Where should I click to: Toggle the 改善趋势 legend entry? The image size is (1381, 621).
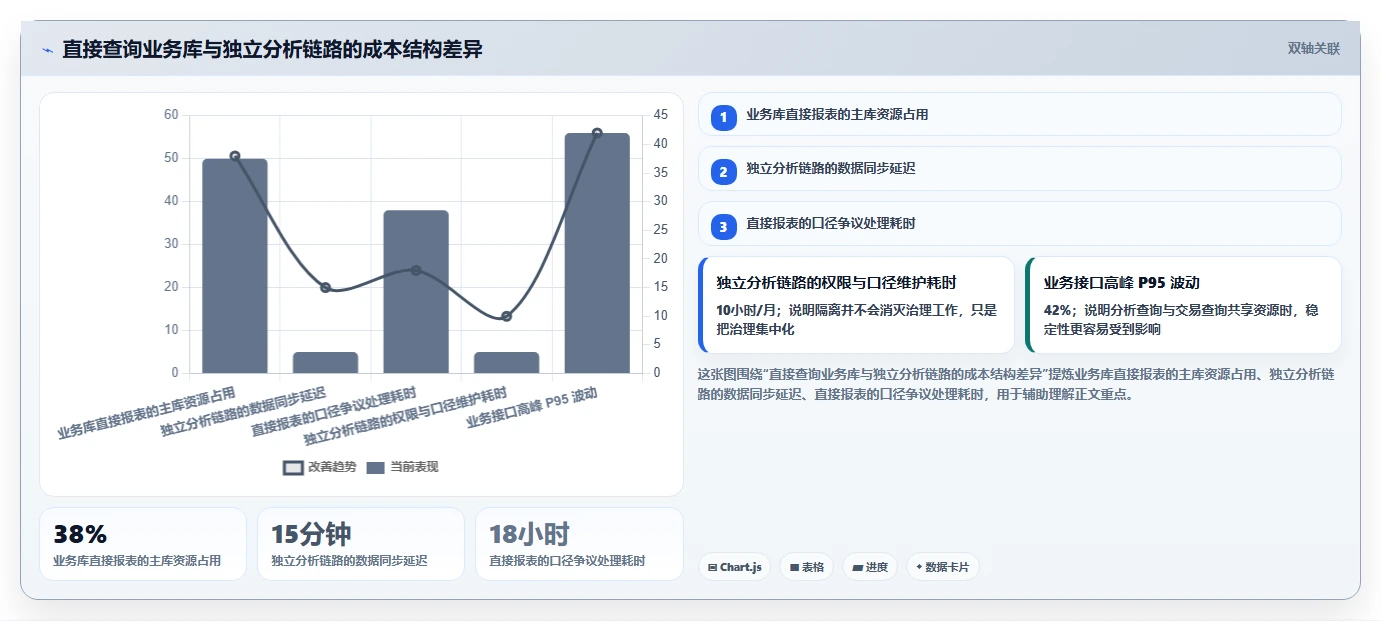click(x=320, y=467)
